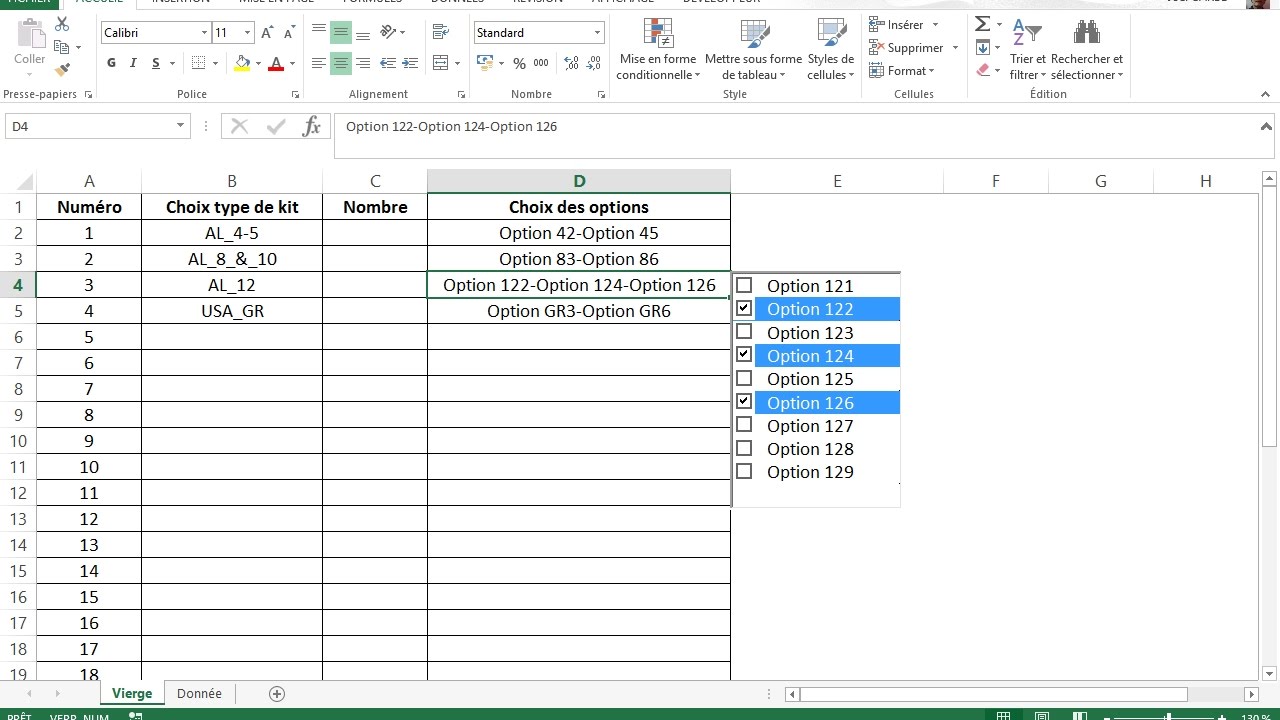
Task: Switch to the Donnée sheet tab
Action: pyautogui.click(x=199, y=694)
